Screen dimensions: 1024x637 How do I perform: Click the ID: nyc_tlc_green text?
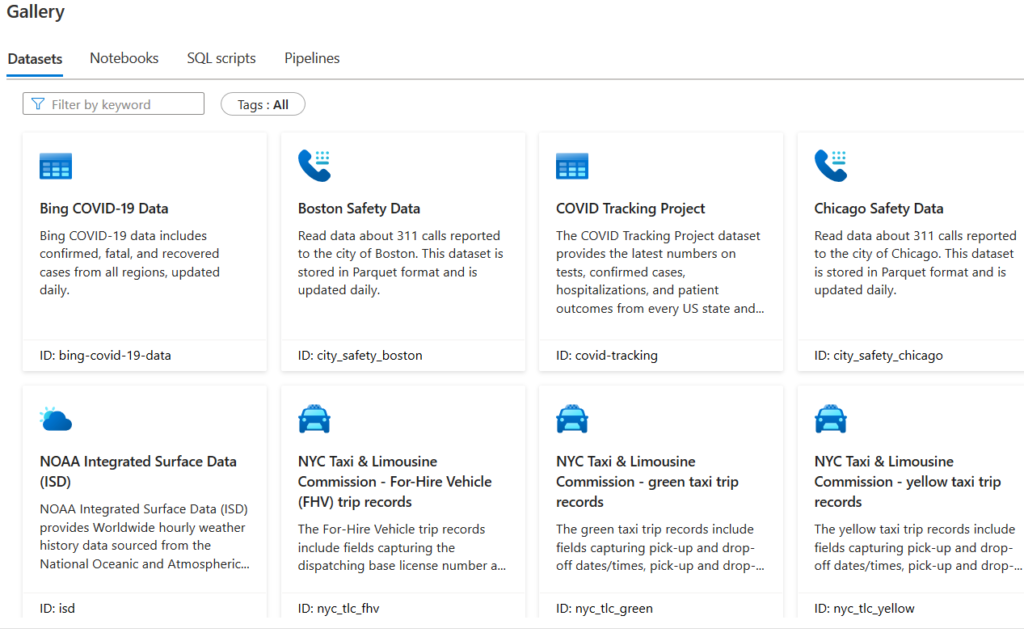point(604,608)
